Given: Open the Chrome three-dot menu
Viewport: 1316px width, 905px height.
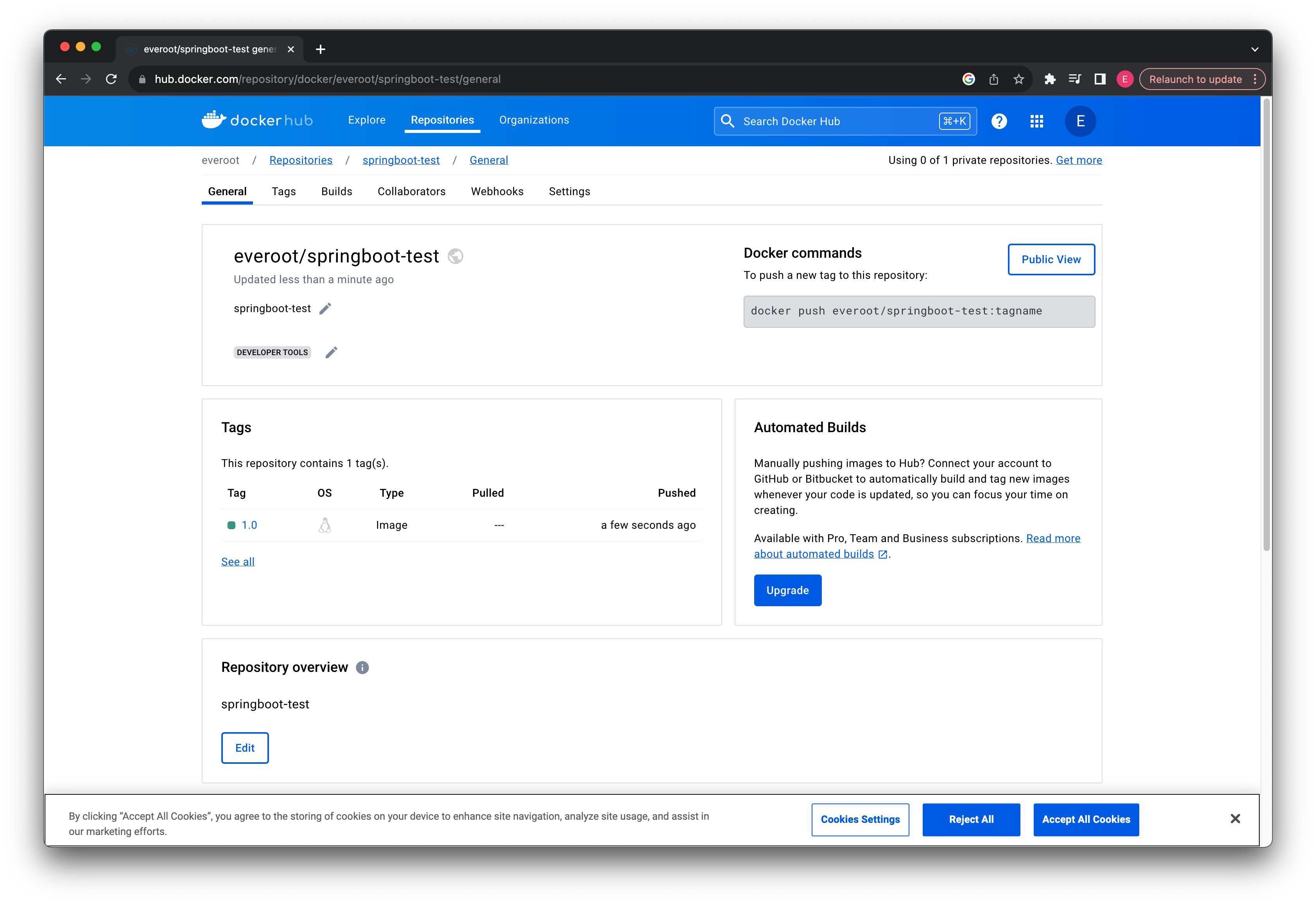Looking at the screenshot, I should coord(1255,79).
